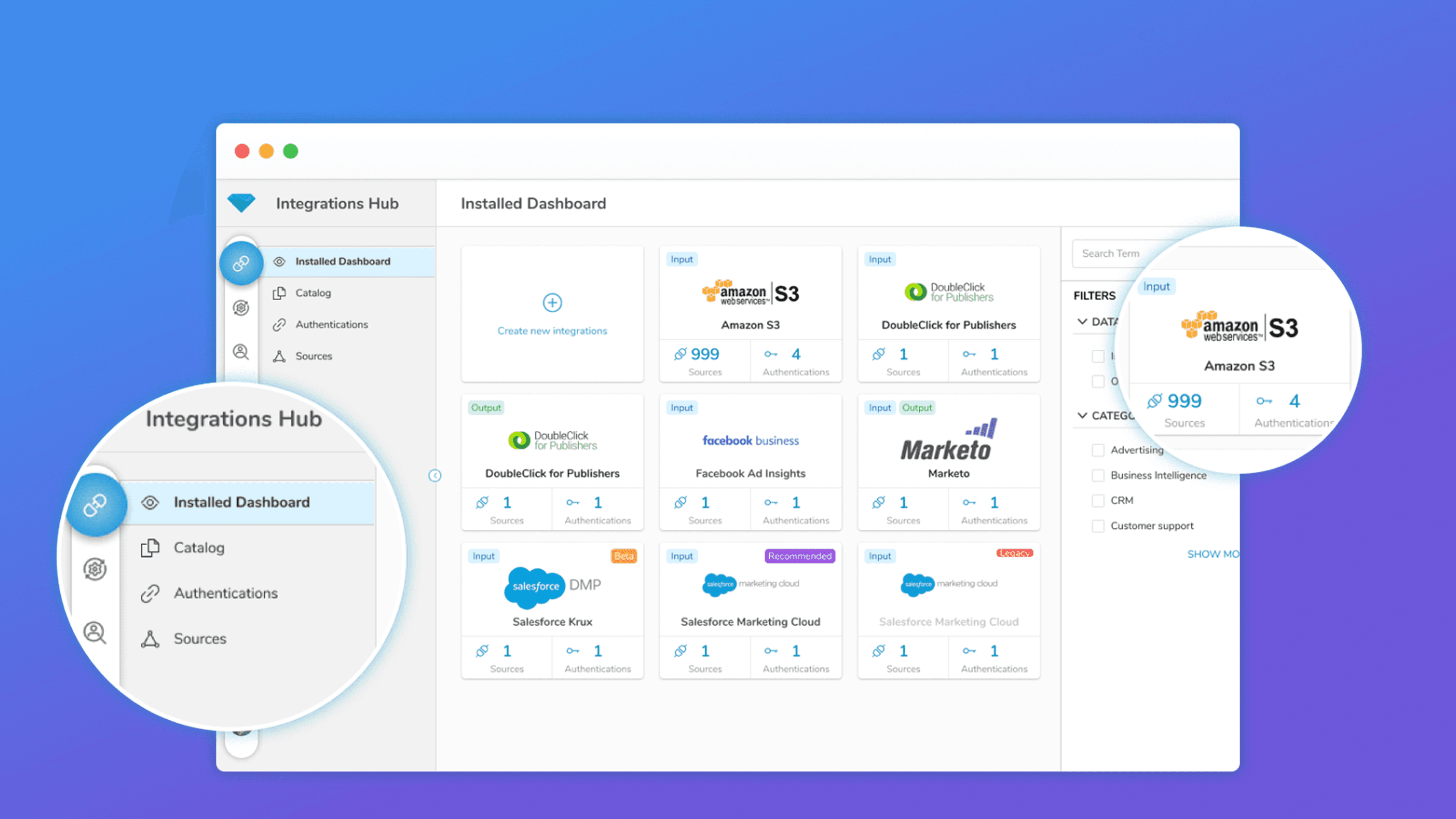
Task: Go to the Sources menu item
Action: point(314,356)
